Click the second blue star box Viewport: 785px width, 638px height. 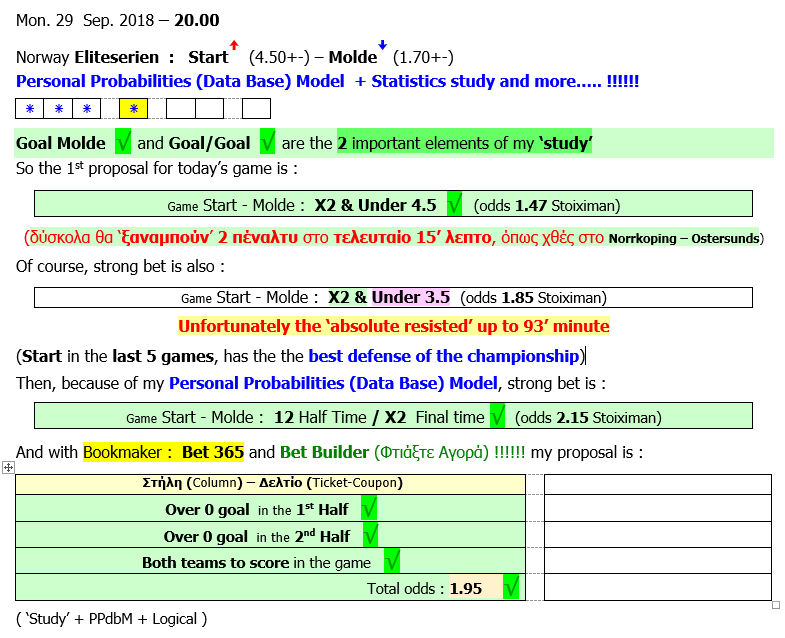(x=59, y=109)
